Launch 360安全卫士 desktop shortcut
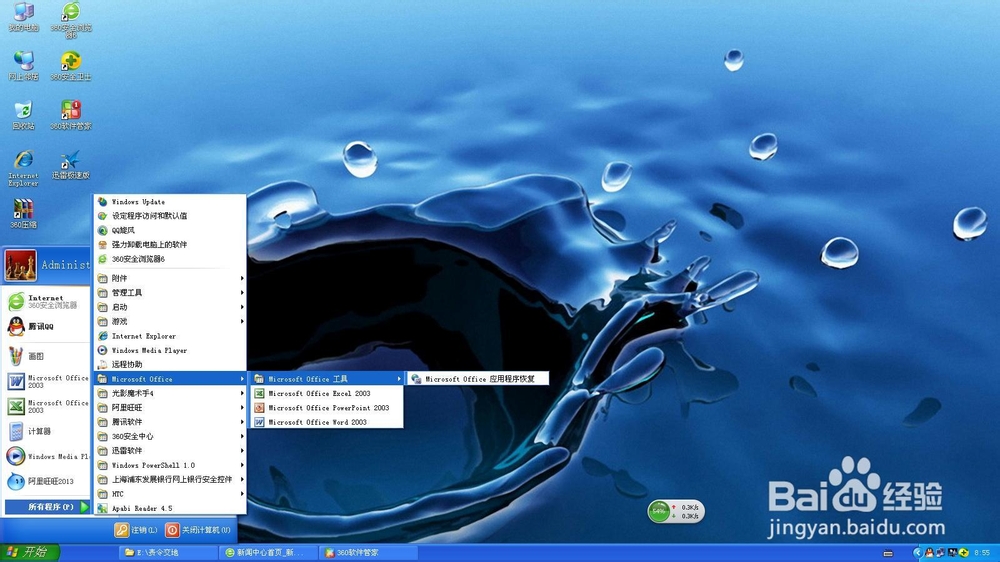The height and width of the screenshot is (562, 1000). pyautogui.click(x=71, y=65)
